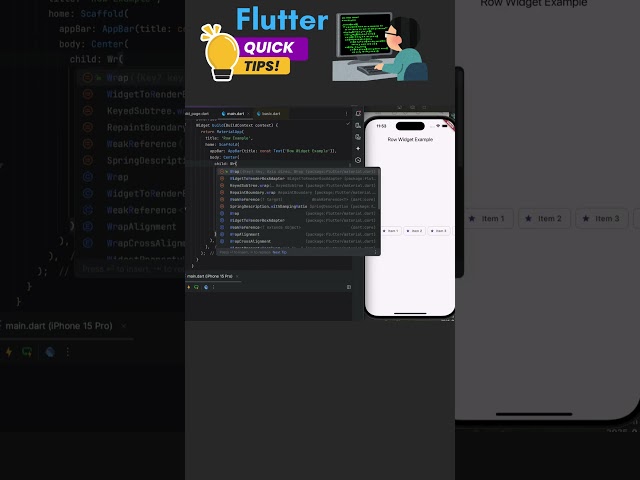This screenshot has height=480, width=640.
Task: Switch to the basic.dart editor tab
Action: pyautogui.click(x=271, y=113)
